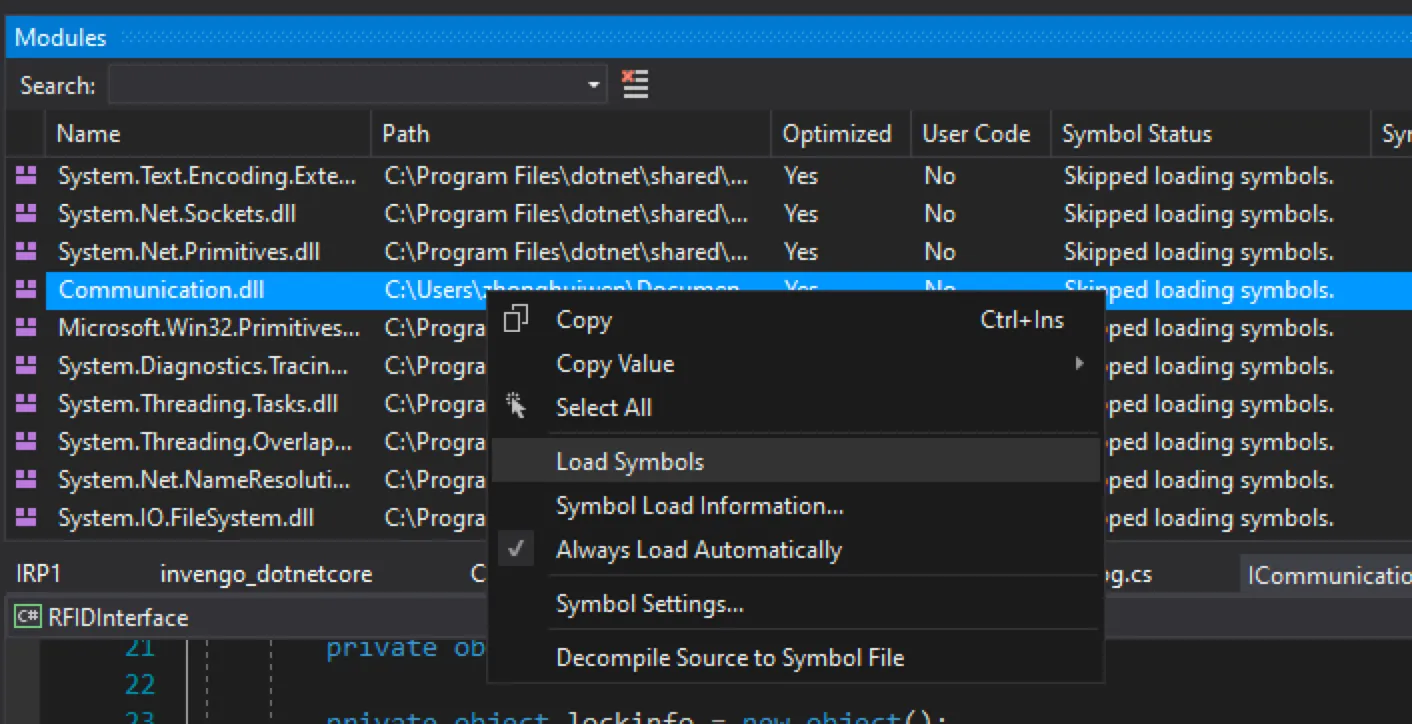Toggle the Always Load Automatically checkmark

516,550
